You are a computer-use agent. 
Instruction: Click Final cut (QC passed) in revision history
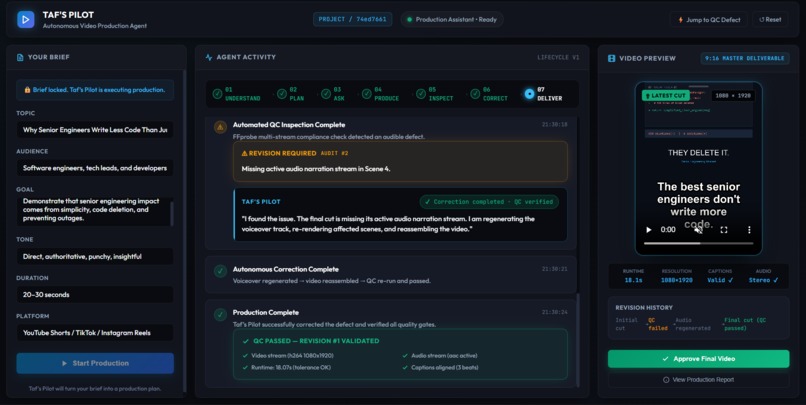coord(745,324)
